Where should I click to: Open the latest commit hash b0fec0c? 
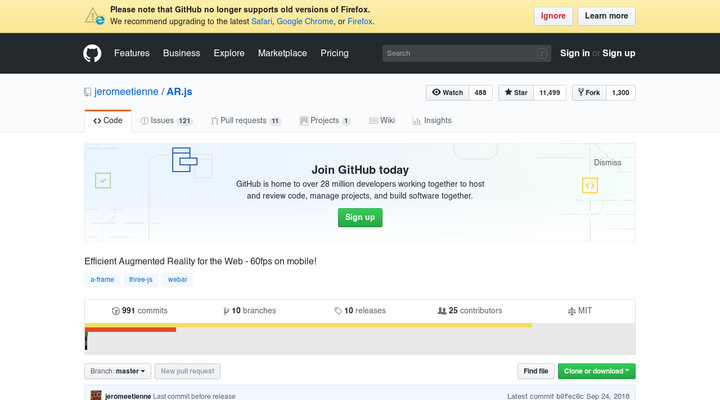click(x=570, y=396)
